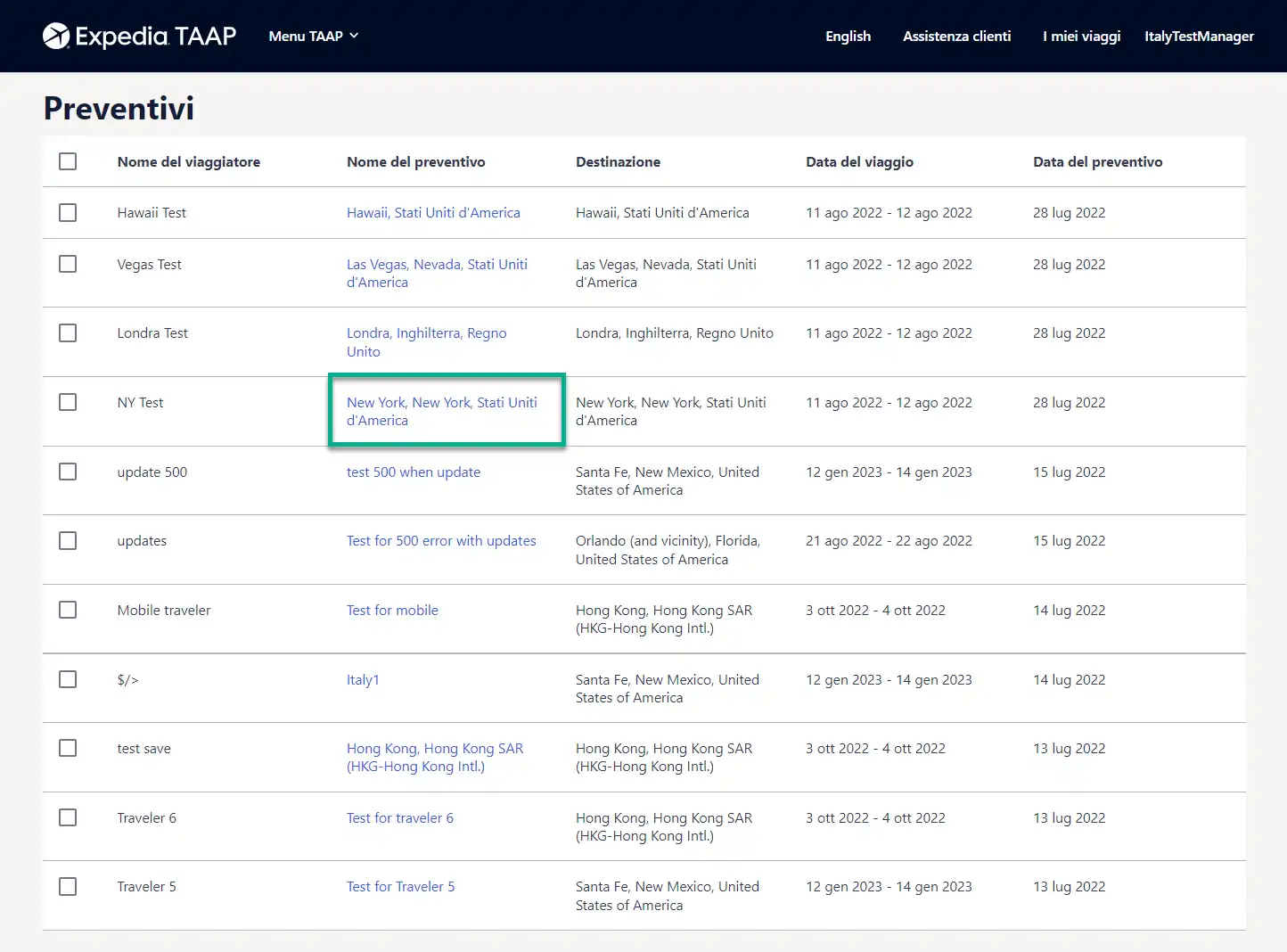Viewport: 1287px width, 952px height.
Task: Click the 'Nome del viaggiatore' column header
Action: pos(189,161)
